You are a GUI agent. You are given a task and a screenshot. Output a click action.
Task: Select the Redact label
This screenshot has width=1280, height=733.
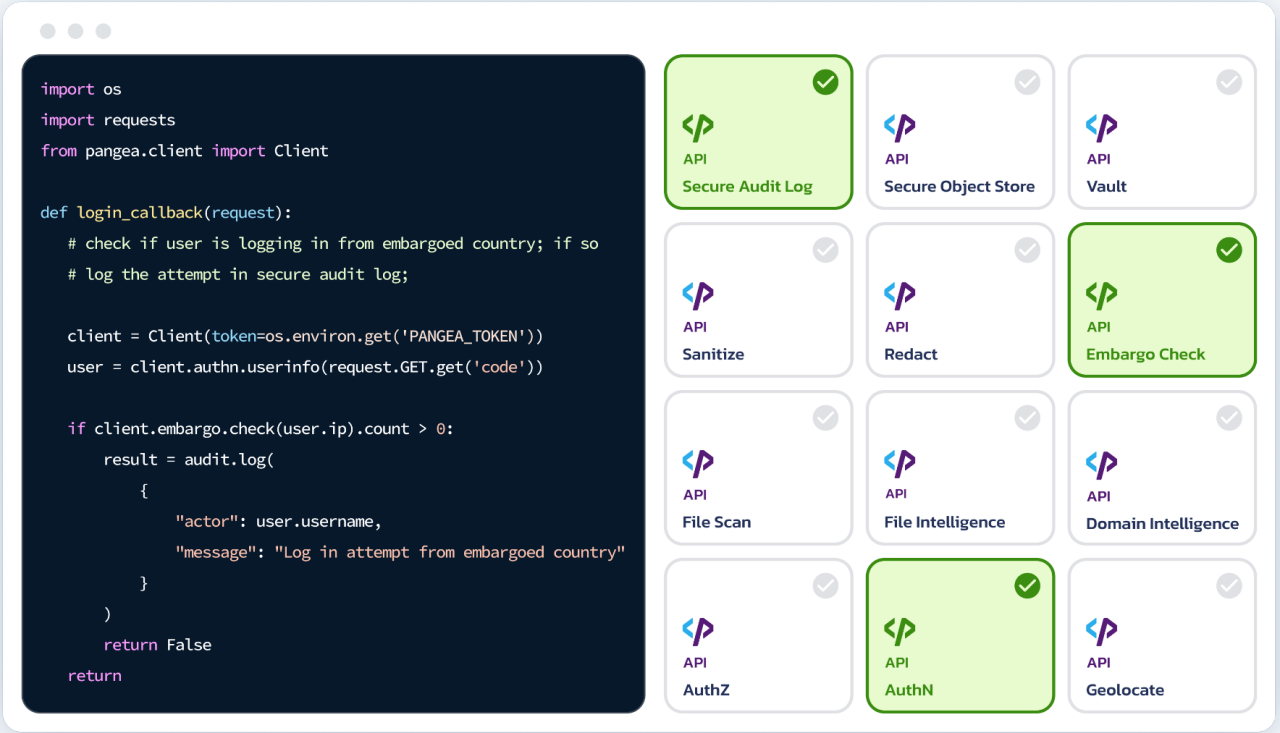tap(911, 354)
